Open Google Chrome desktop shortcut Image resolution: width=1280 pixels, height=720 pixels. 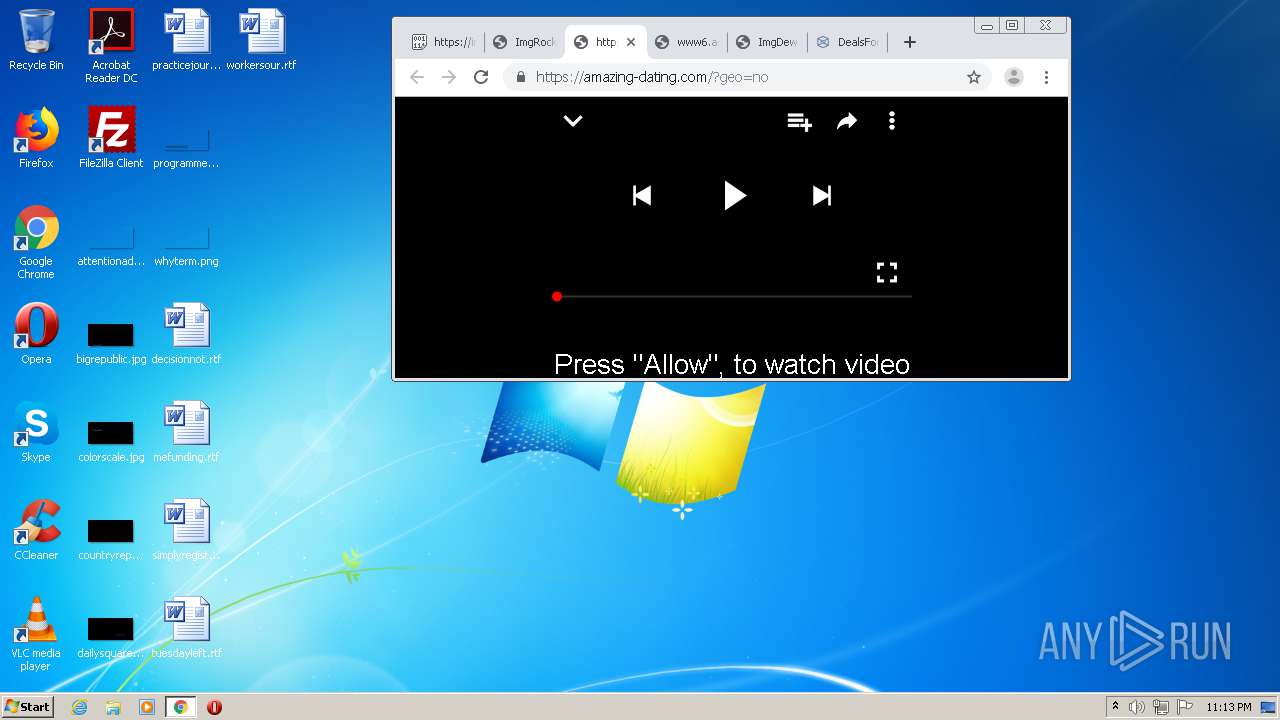(36, 243)
